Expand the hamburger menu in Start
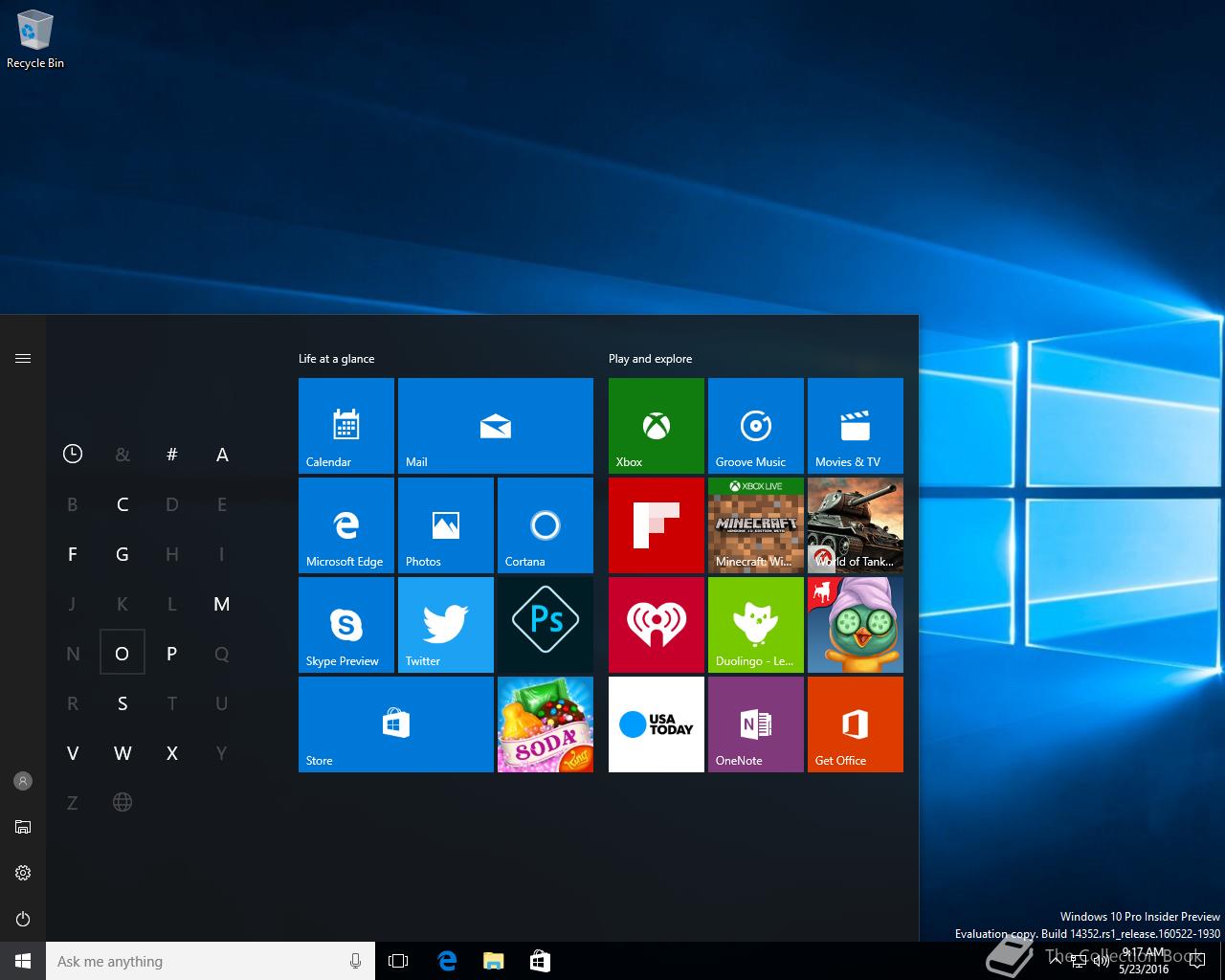1225x980 pixels. (23, 358)
